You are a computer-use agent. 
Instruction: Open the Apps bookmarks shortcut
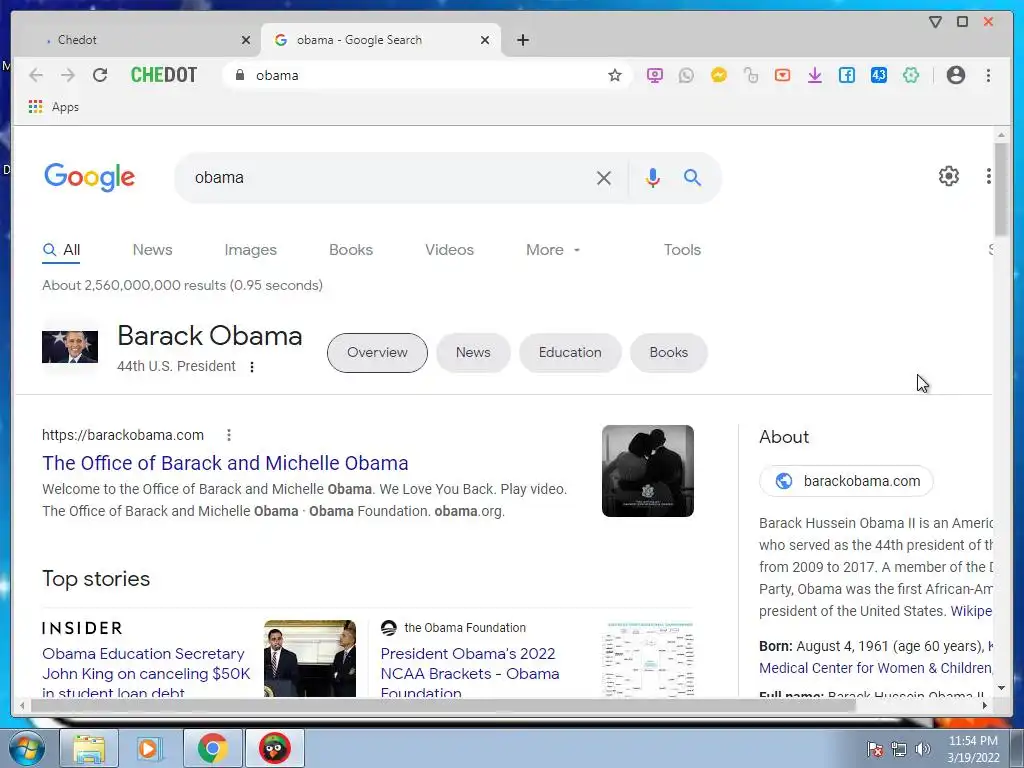tap(54, 106)
